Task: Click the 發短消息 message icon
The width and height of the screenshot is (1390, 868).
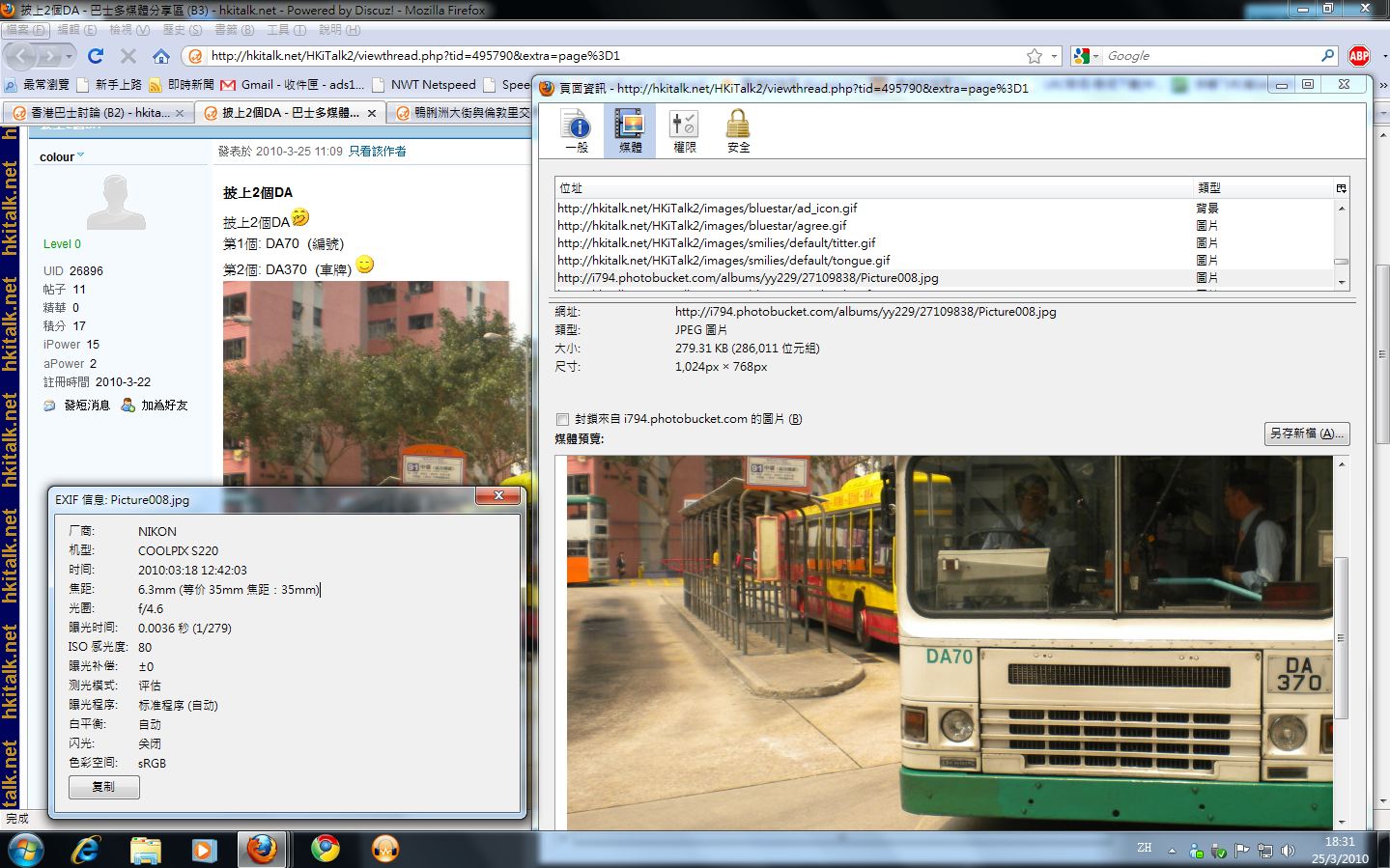Action: (49, 406)
